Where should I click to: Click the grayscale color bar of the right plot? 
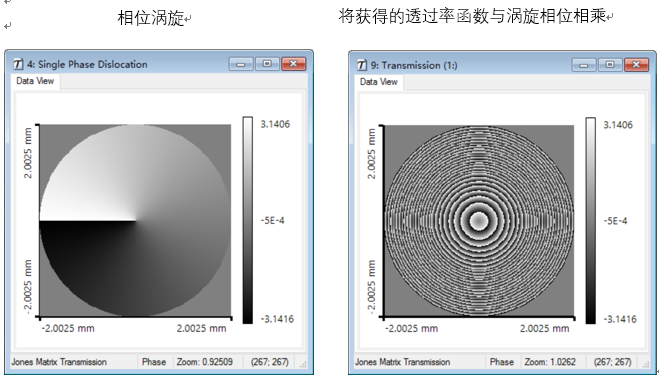(590, 221)
